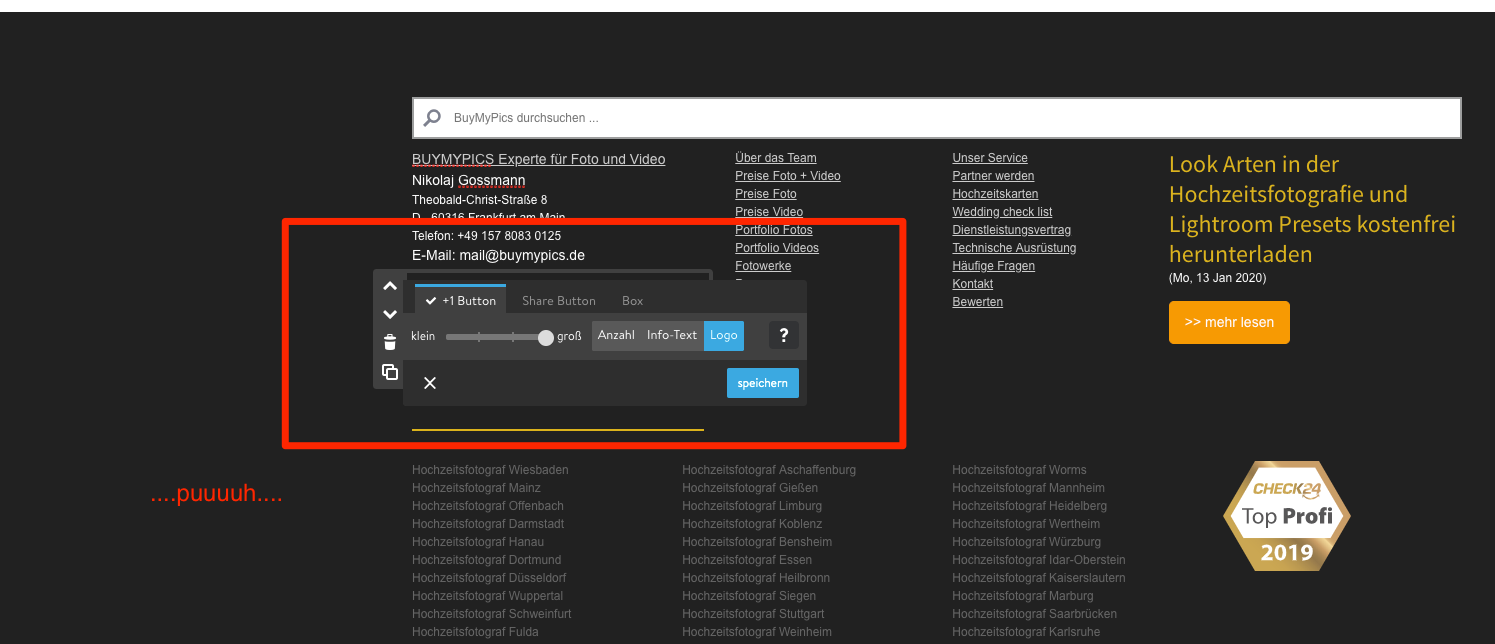This screenshot has width=1495, height=644.
Task: Open the Dienstleistungsvertrag link
Action: [x=1011, y=230]
